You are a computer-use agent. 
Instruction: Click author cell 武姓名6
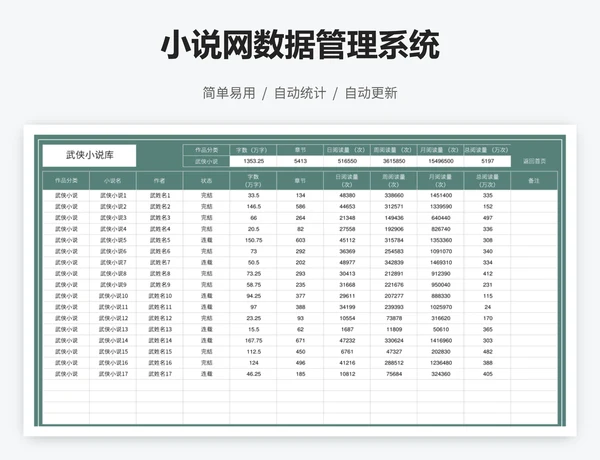tap(160, 251)
